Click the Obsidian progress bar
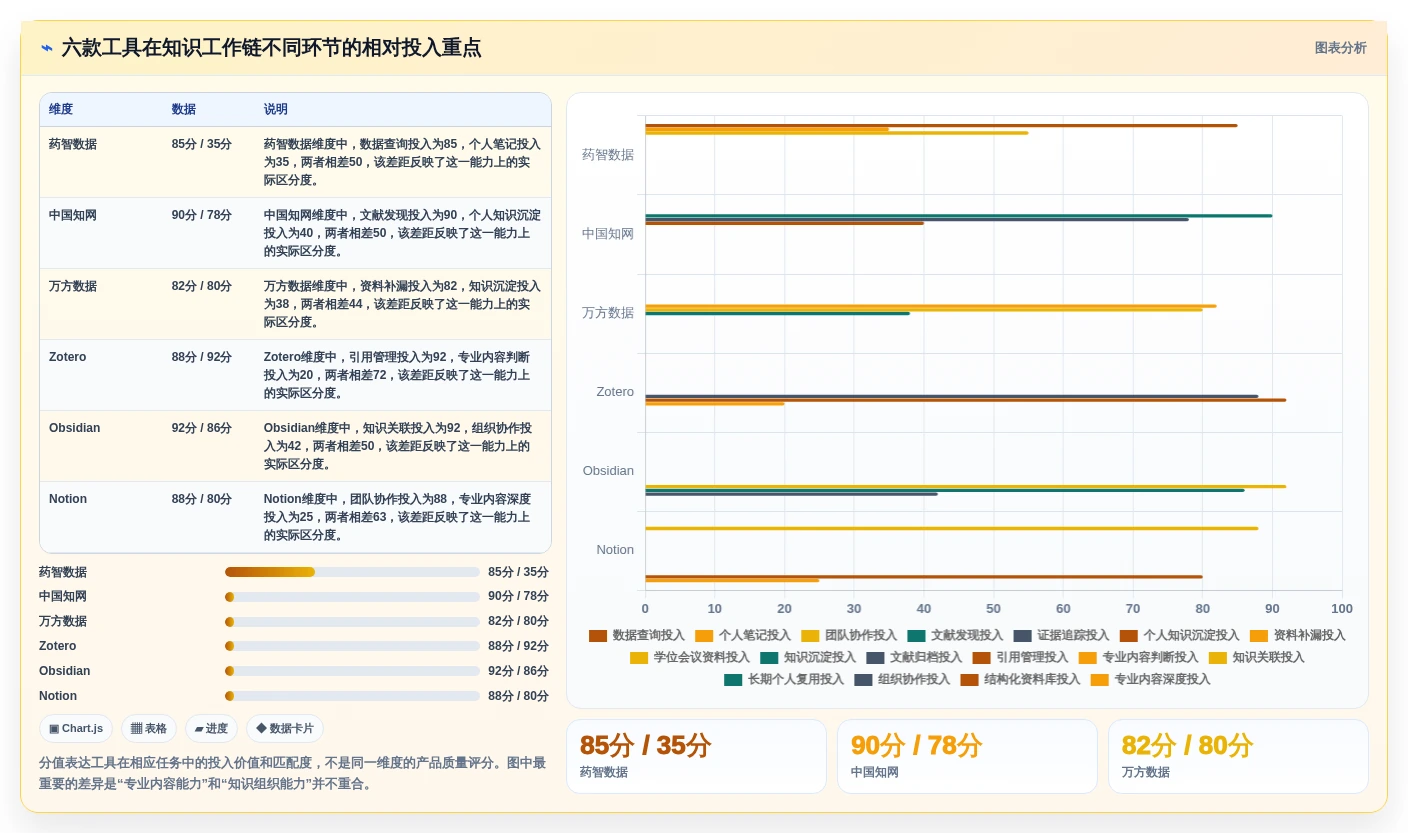1408x833 pixels. (352, 671)
